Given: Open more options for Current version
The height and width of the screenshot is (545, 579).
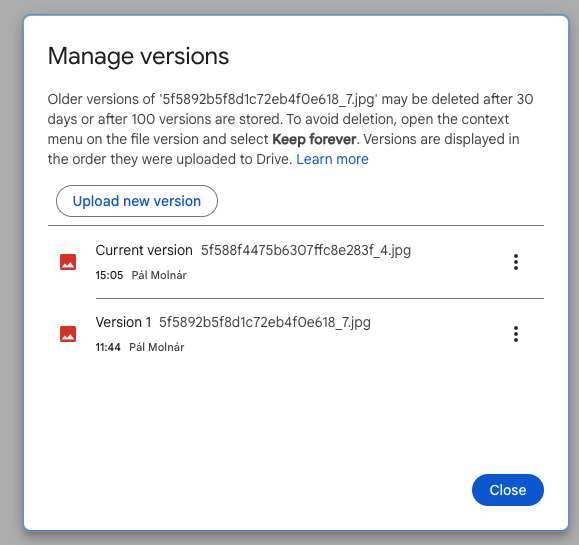Looking at the screenshot, I should point(516,262).
